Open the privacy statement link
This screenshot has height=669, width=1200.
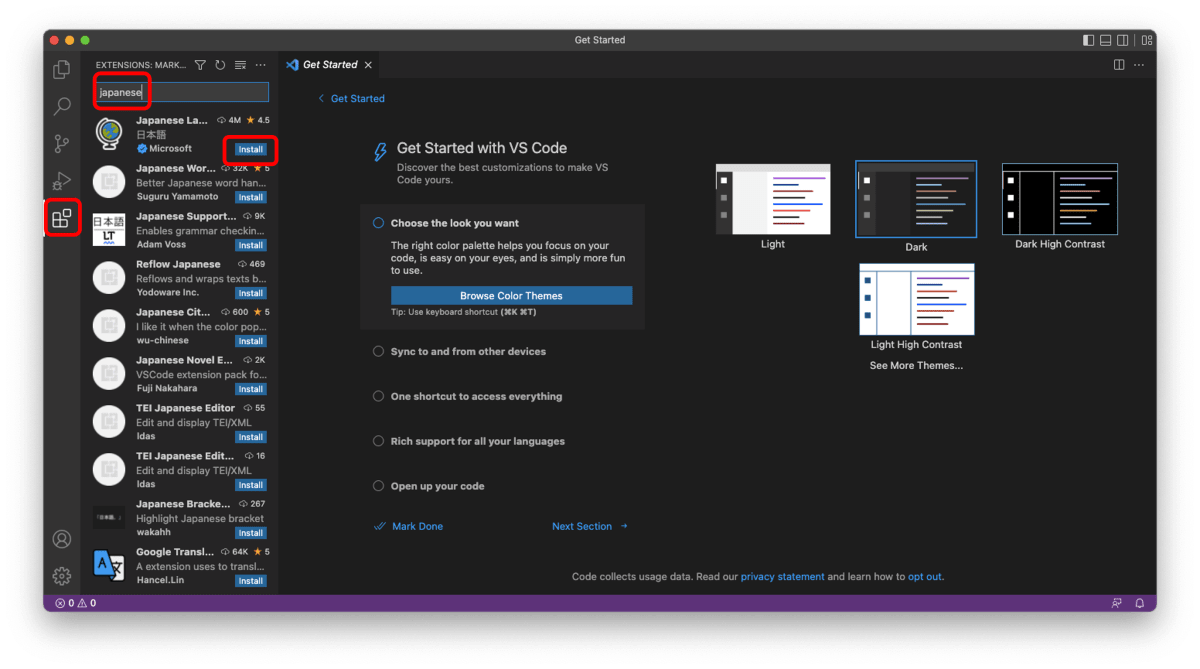pyautogui.click(x=782, y=577)
